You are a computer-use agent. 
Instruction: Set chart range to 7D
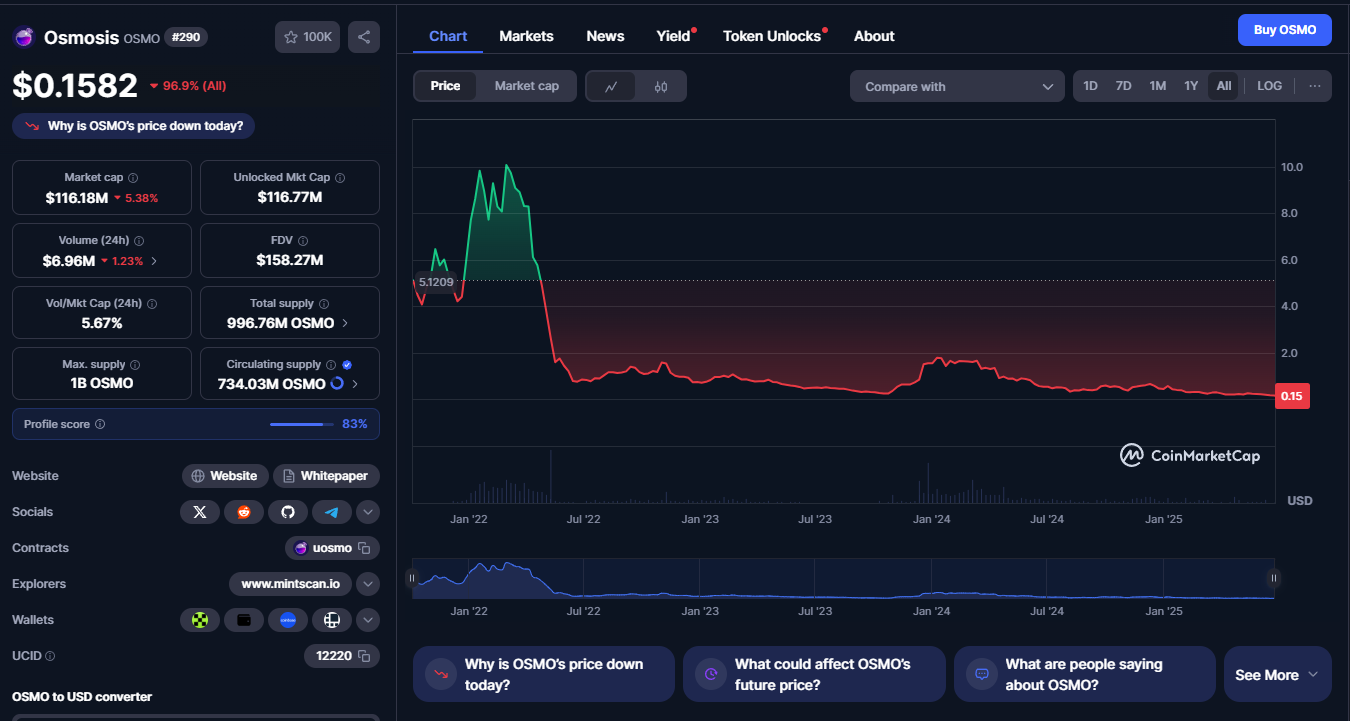(x=1123, y=86)
